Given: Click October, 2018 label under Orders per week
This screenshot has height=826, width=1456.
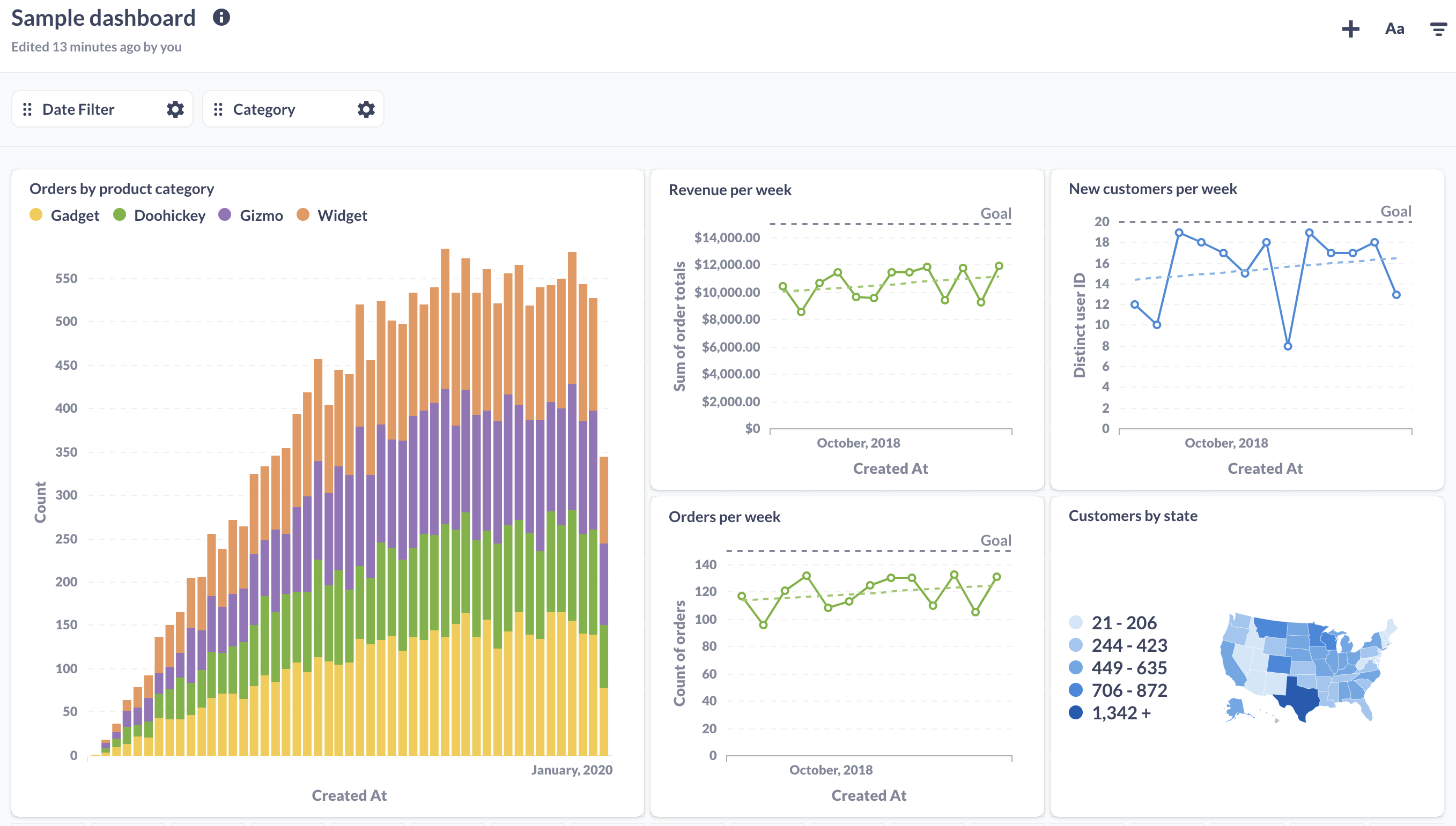Looking at the screenshot, I should (x=831, y=770).
